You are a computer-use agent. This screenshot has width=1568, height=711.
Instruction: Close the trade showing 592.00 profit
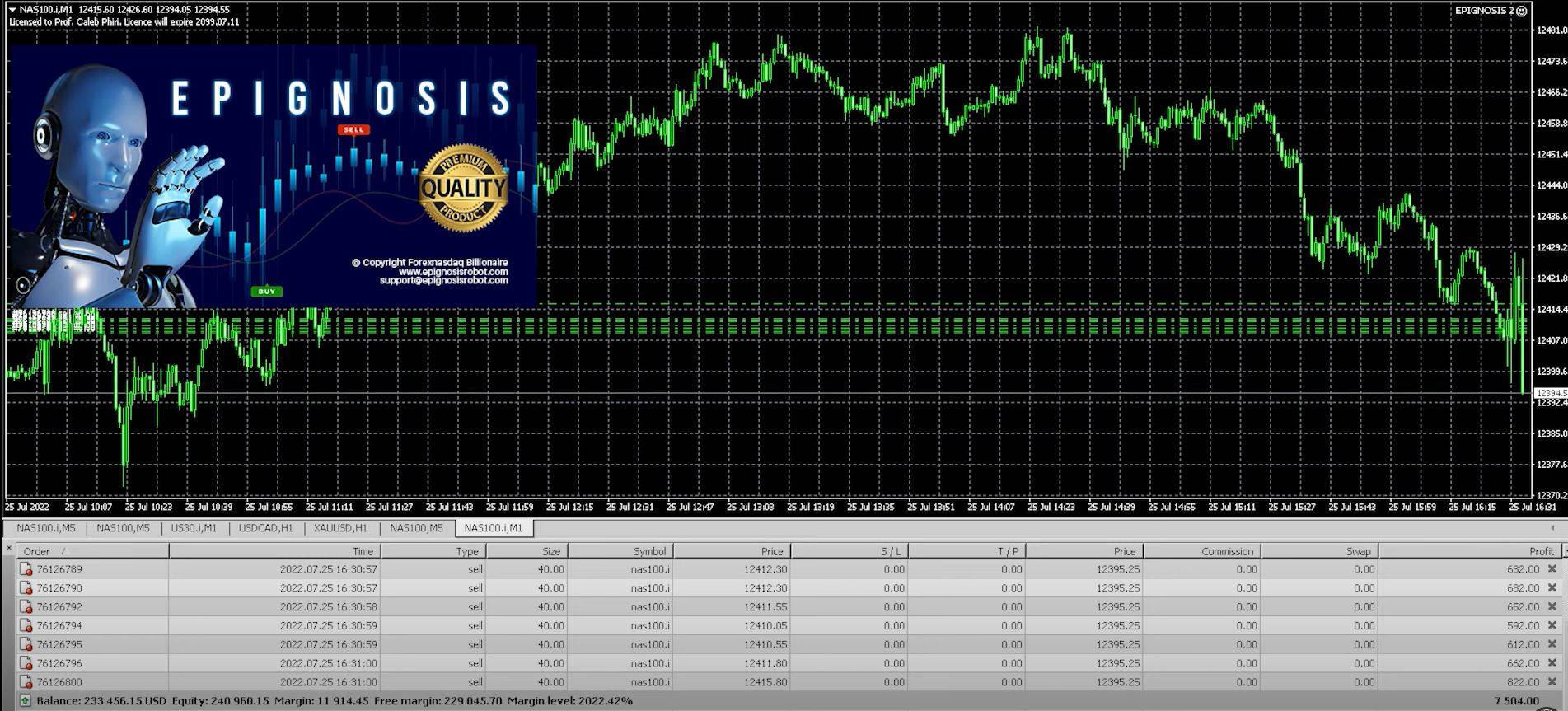1552,626
